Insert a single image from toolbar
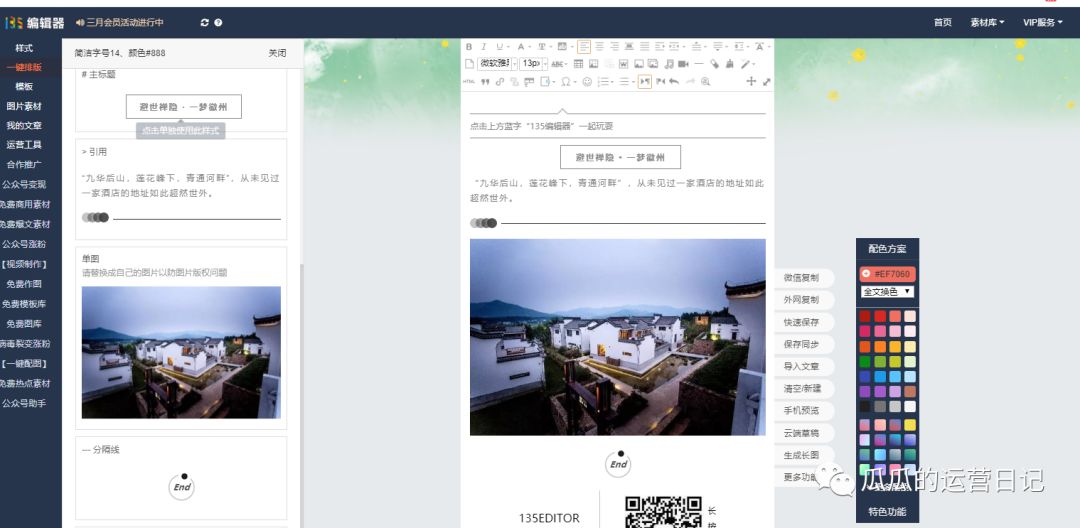1080x528 pixels. tap(638, 64)
